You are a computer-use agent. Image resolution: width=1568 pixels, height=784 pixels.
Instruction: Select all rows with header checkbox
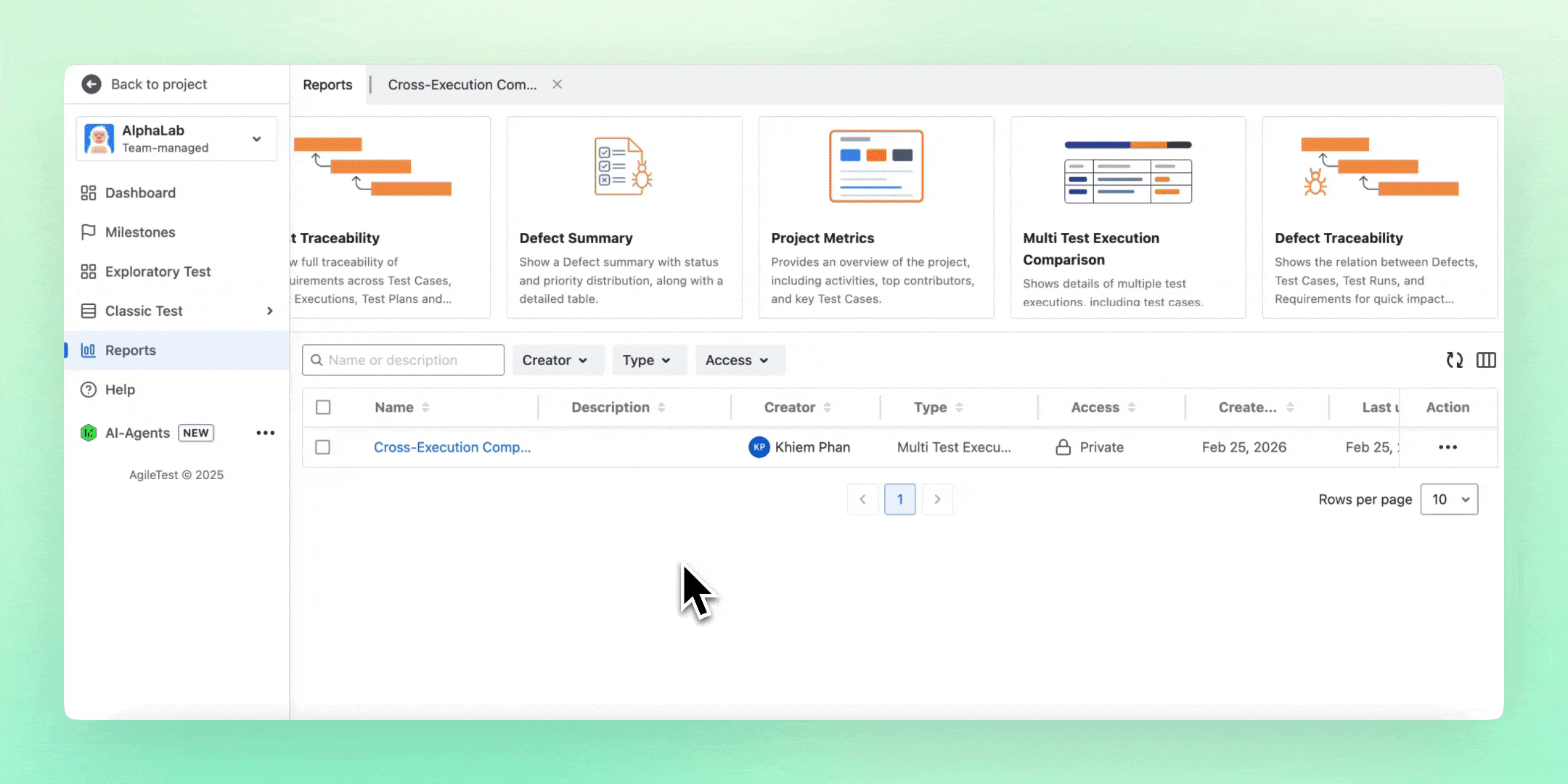(323, 408)
